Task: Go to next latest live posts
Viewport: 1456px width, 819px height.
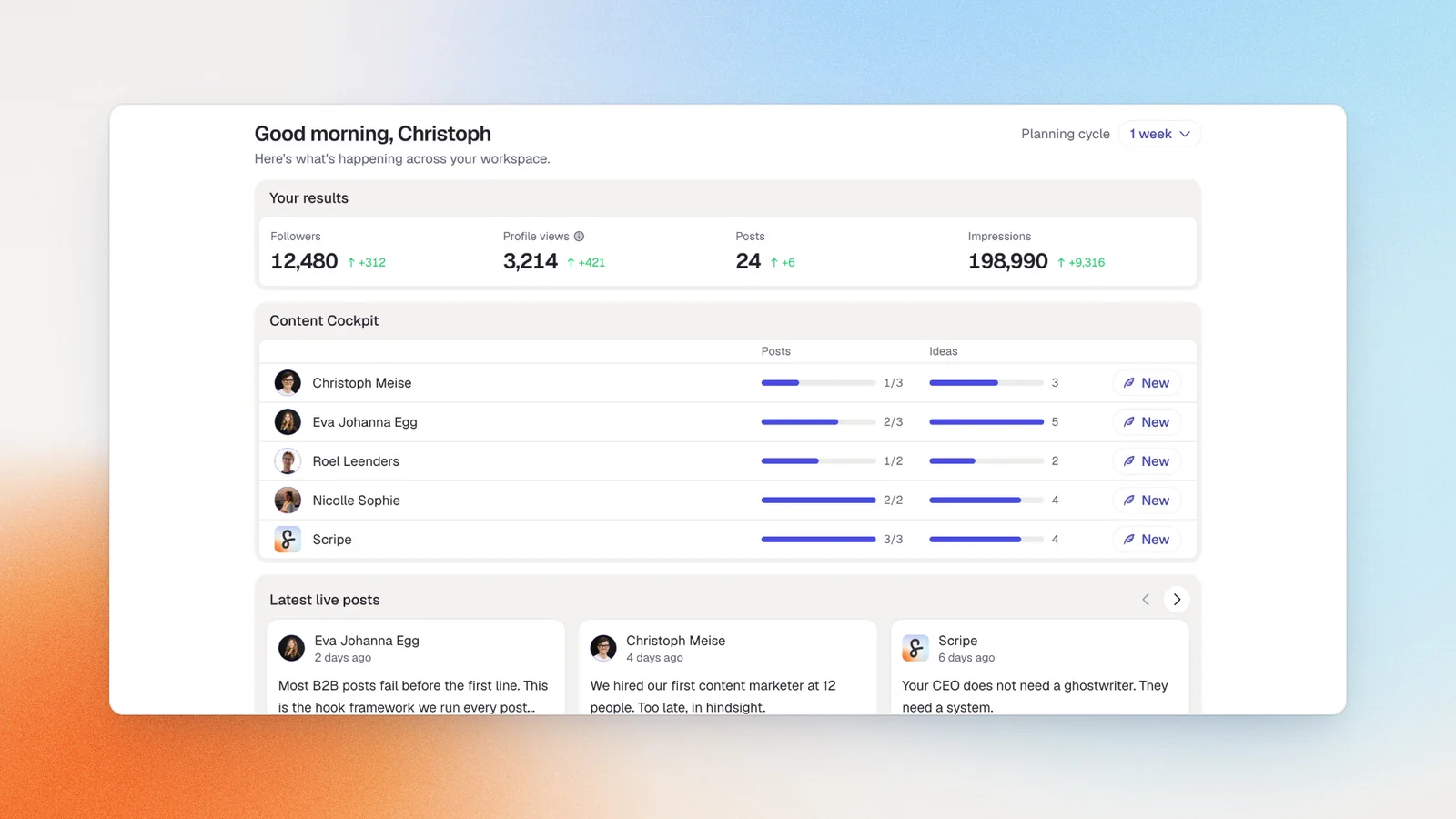Action: [1177, 600]
